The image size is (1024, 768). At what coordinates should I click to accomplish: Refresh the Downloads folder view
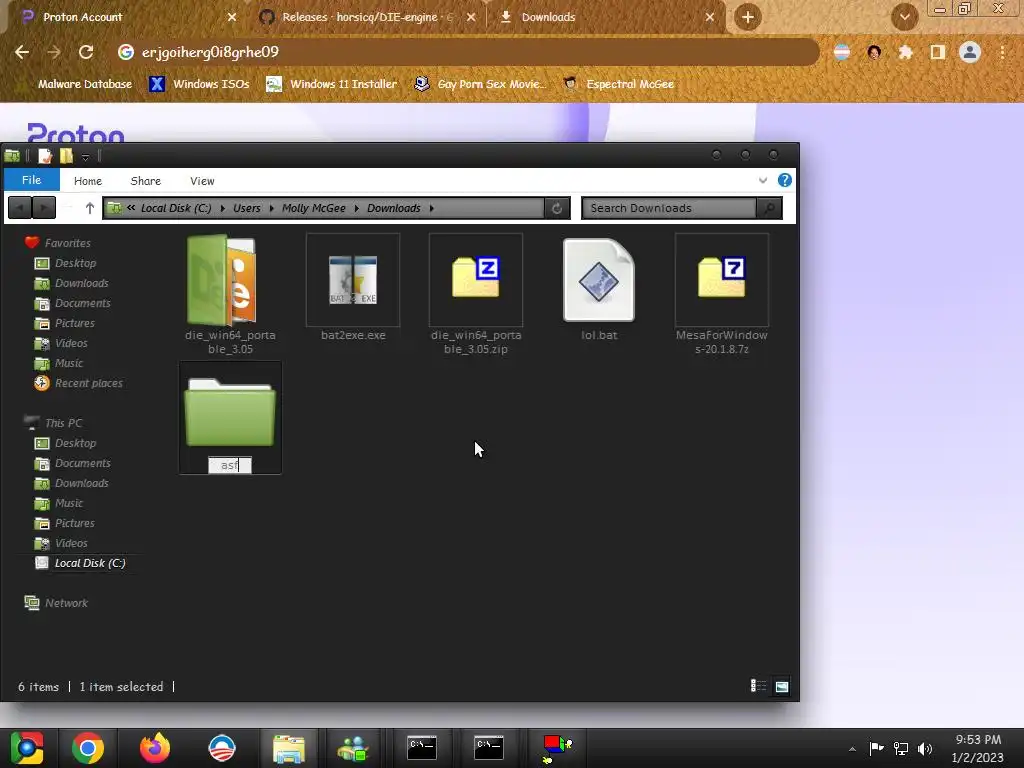[x=557, y=208]
